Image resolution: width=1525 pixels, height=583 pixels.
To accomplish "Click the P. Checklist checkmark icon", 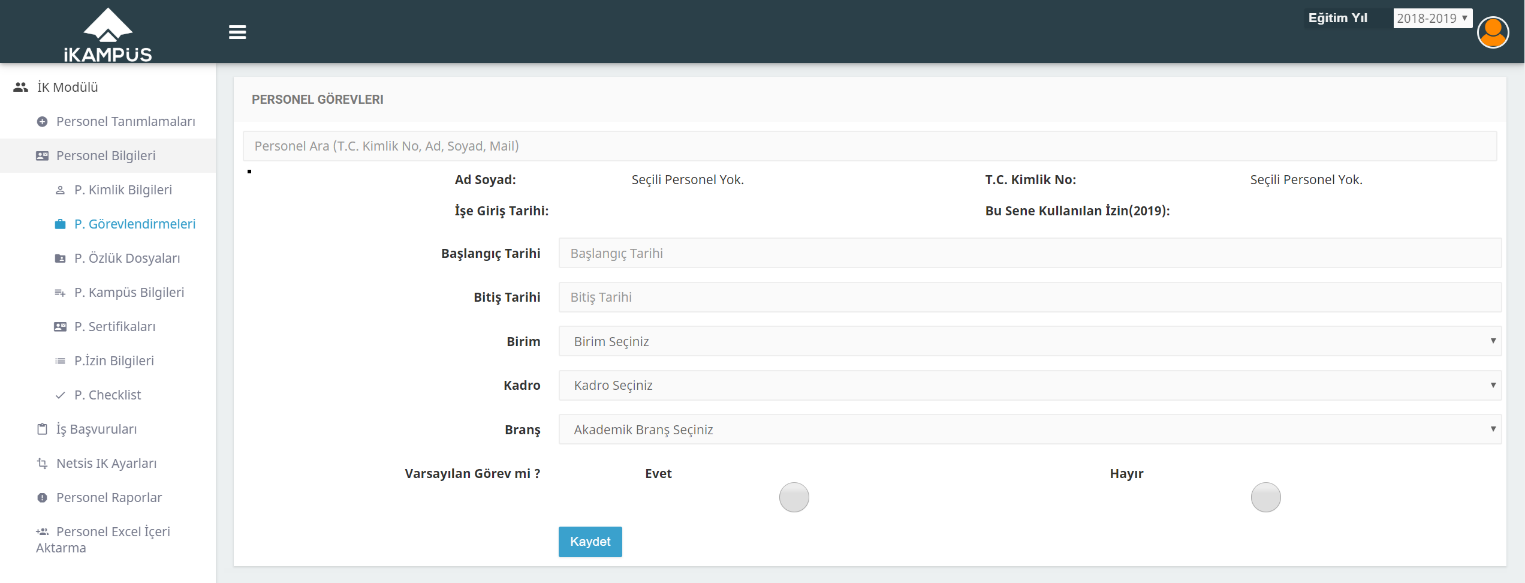I will click(x=60, y=395).
